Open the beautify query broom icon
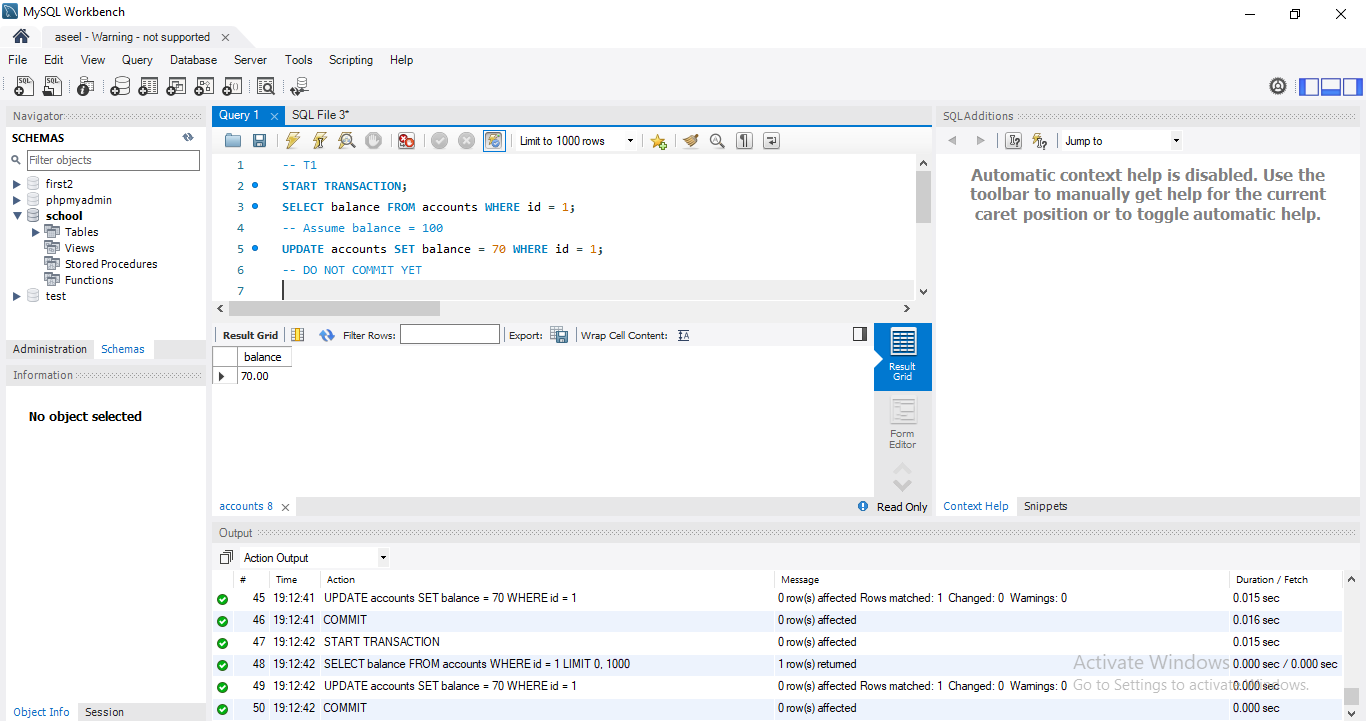 click(x=690, y=141)
